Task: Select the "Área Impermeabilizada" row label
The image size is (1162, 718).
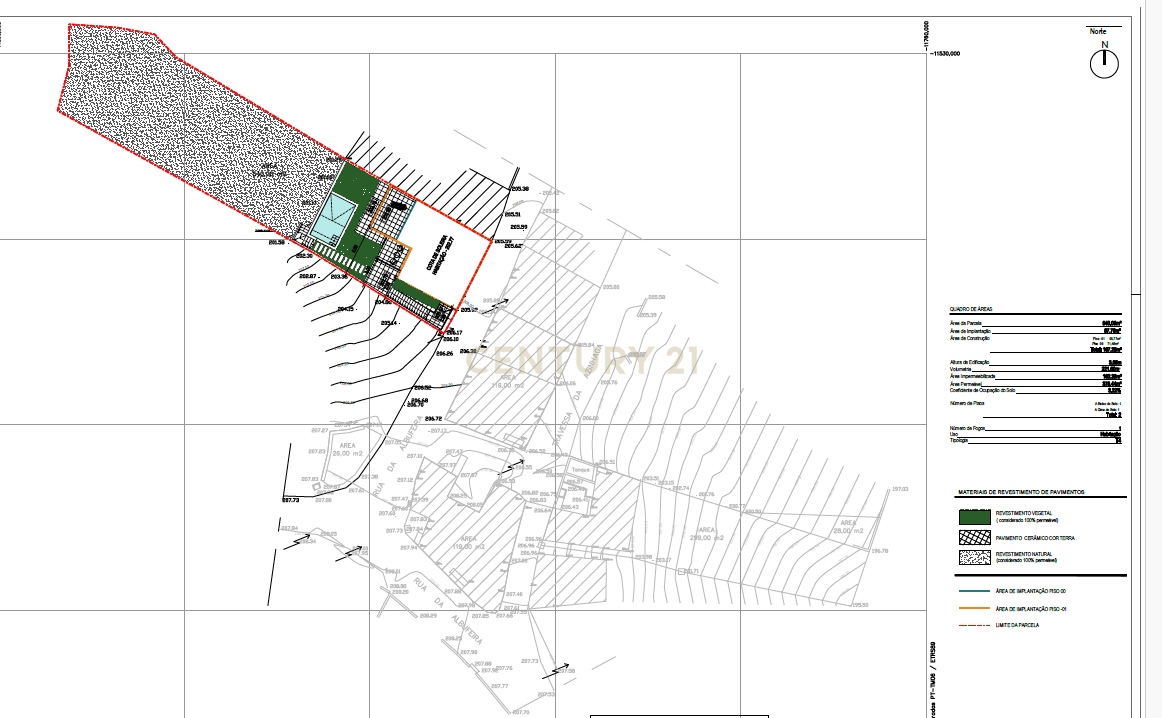Action: [972, 376]
